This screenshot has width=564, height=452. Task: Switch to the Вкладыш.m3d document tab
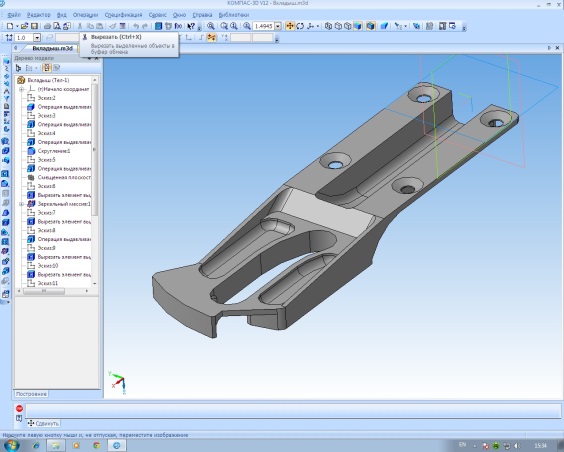pos(52,48)
